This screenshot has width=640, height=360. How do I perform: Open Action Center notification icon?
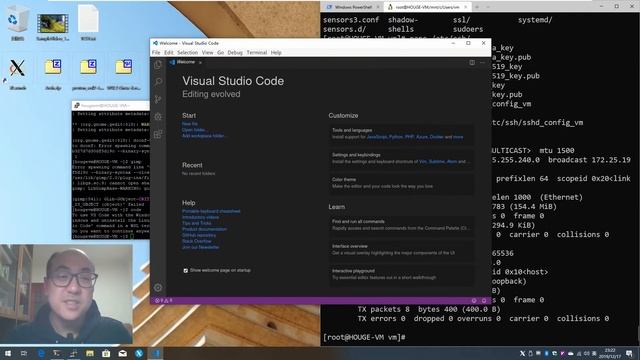pos(630,353)
